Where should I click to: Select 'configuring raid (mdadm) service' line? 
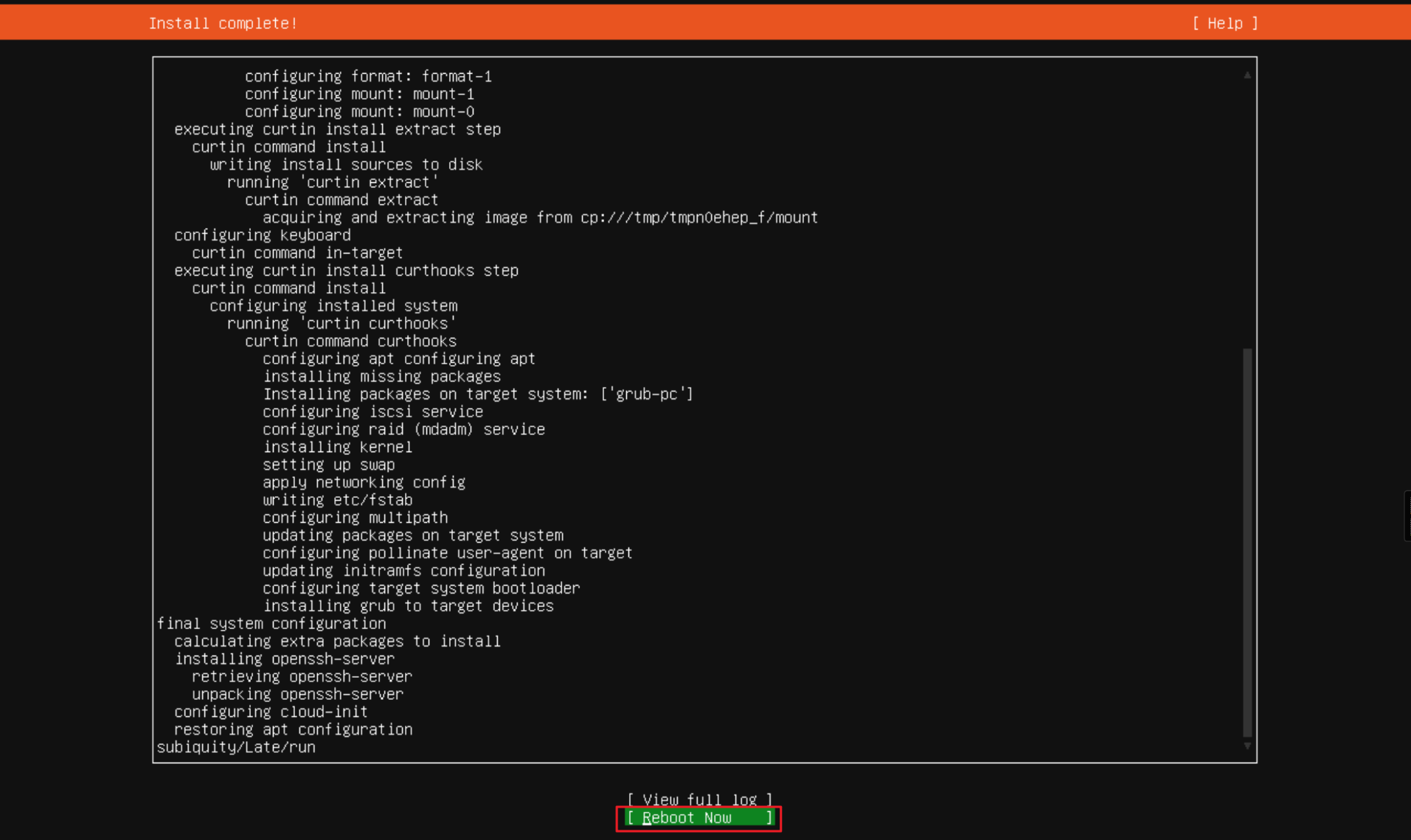point(403,428)
